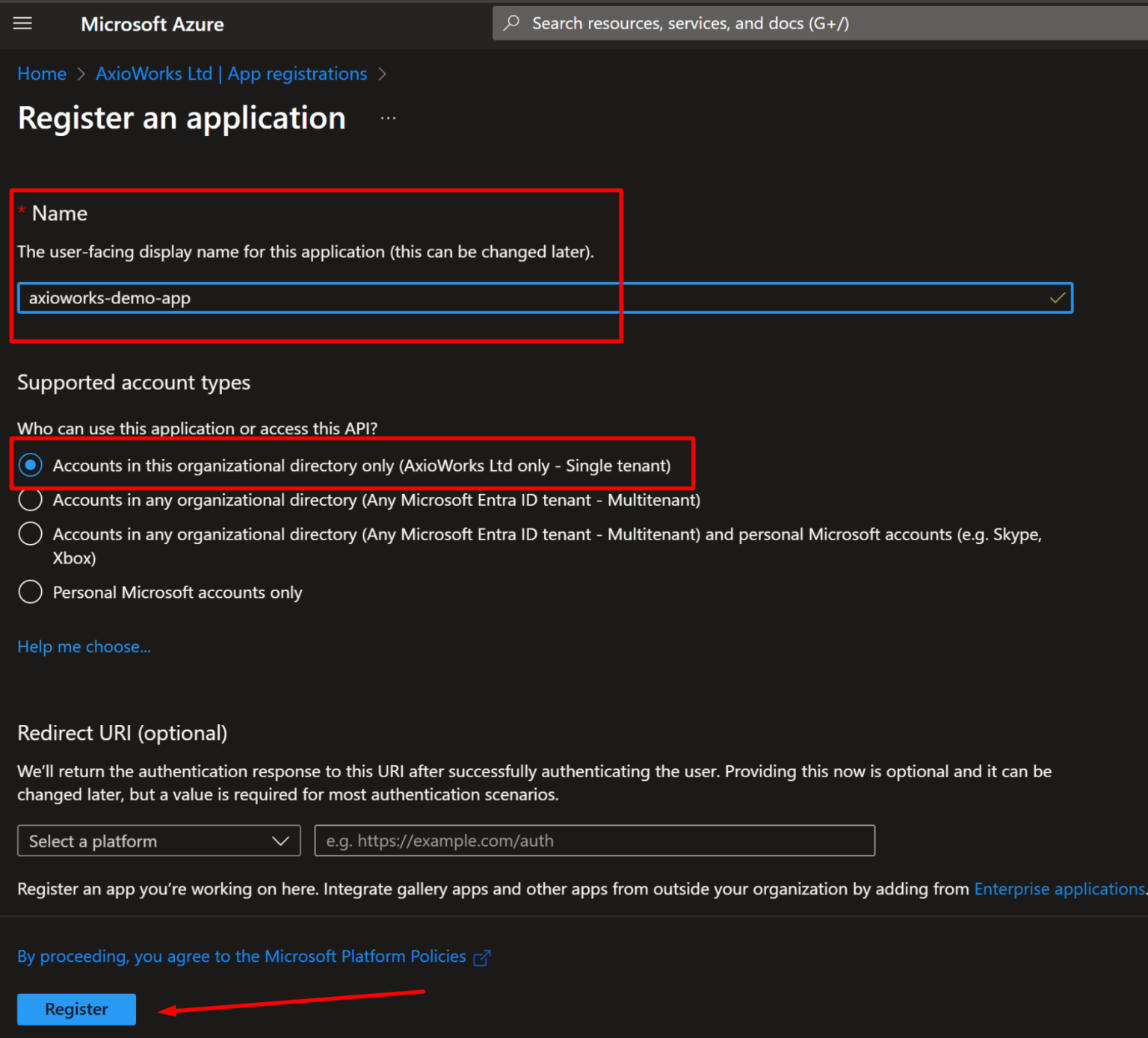
Task: Expand chevron after App registrations breadcrumb
Action: (x=383, y=74)
